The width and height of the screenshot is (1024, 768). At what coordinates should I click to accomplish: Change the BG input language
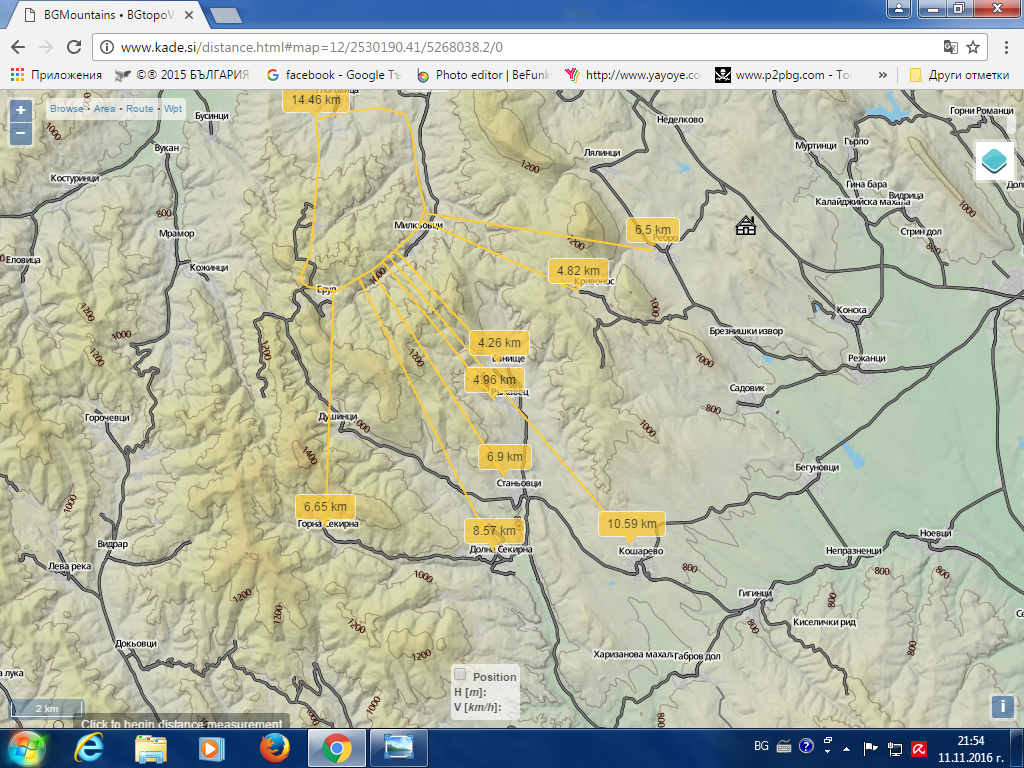click(x=761, y=746)
